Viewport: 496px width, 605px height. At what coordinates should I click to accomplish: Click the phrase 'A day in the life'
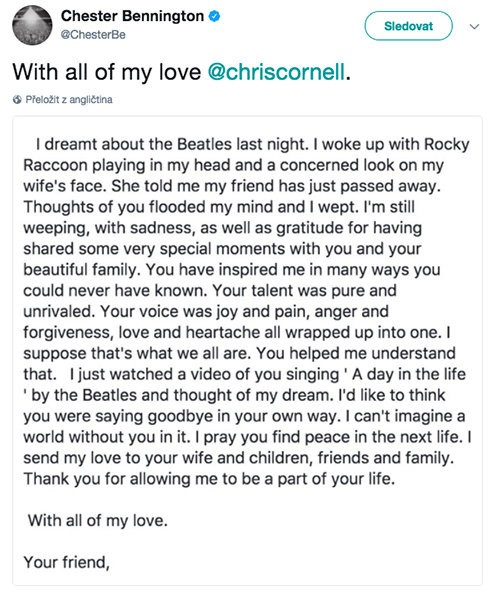[409, 374]
